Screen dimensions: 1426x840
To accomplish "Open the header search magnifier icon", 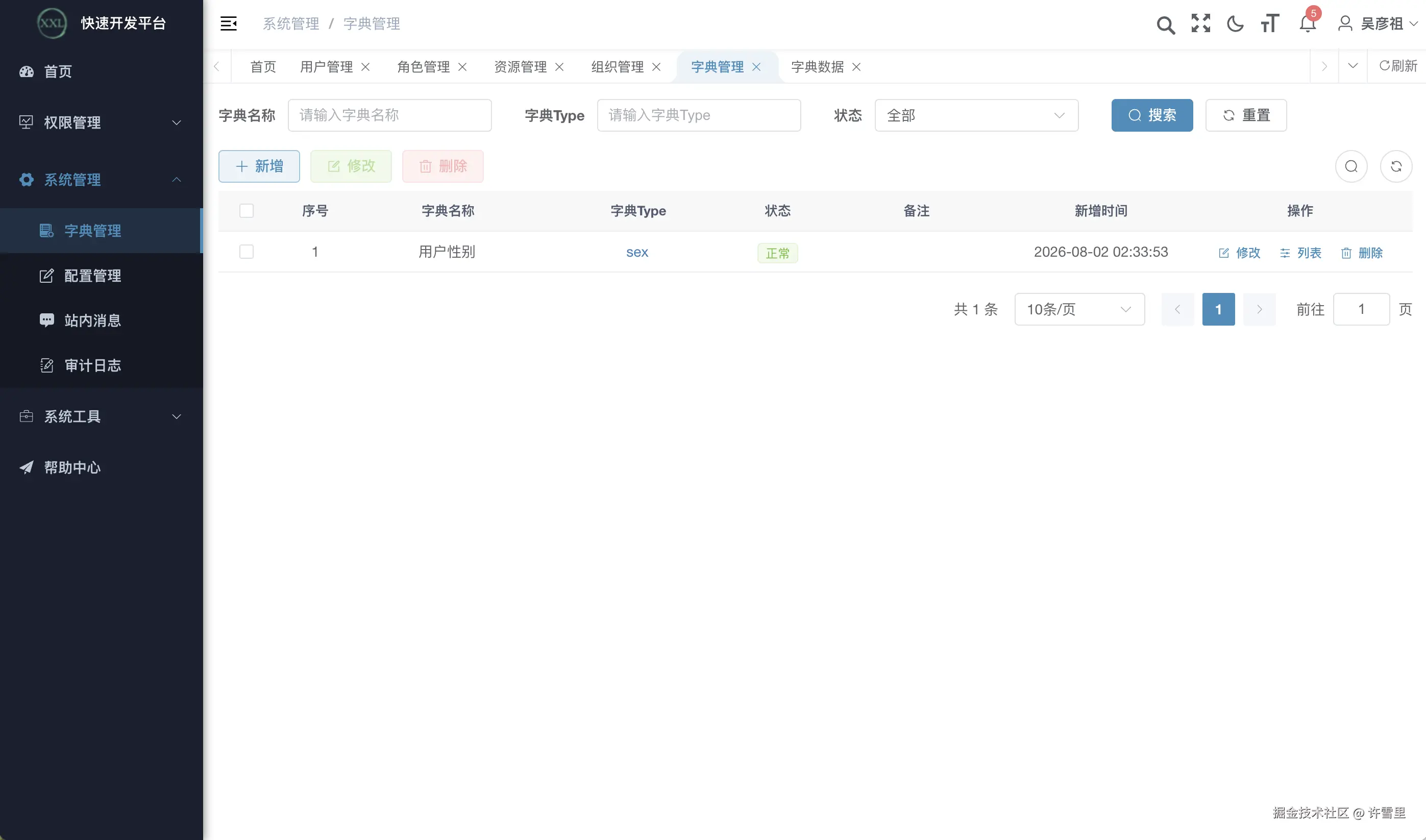I will 1165,24.
